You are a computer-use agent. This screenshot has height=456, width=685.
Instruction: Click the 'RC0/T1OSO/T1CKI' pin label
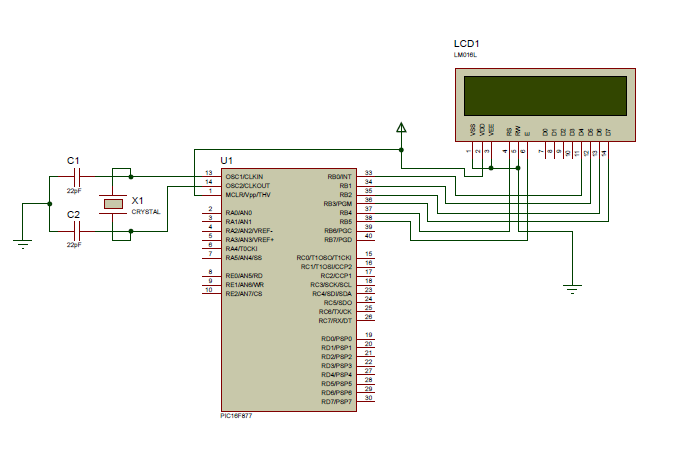point(324,258)
